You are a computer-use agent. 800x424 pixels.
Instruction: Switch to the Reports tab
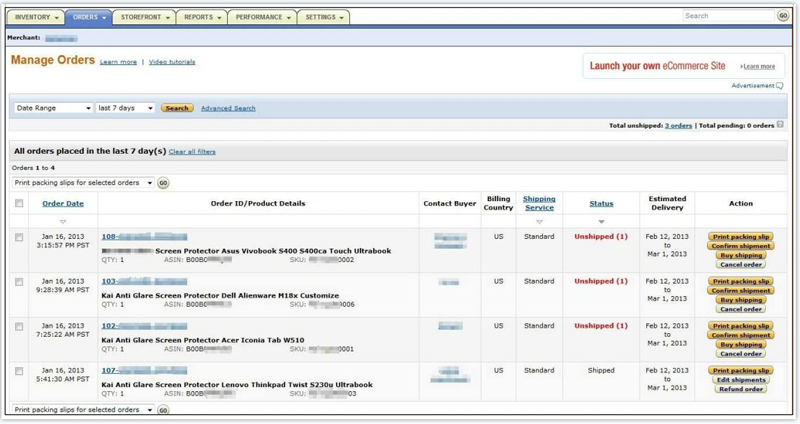tap(203, 17)
